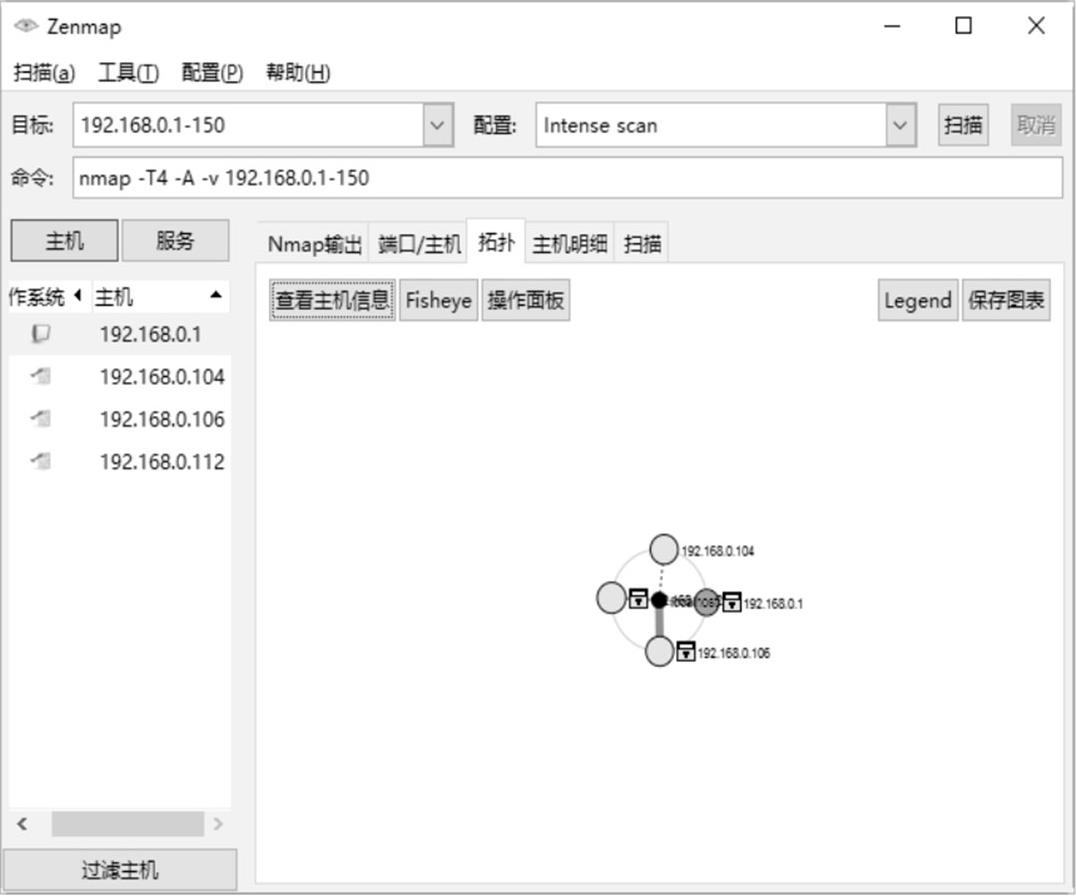Click the dark gray 192.168.0.1 topology node
The width and height of the screenshot is (1076, 896).
click(x=706, y=602)
